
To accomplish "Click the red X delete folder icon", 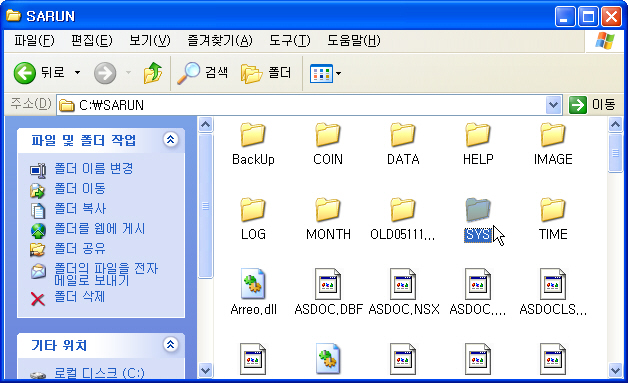I will pyautogui.click(x=38, y=299).
